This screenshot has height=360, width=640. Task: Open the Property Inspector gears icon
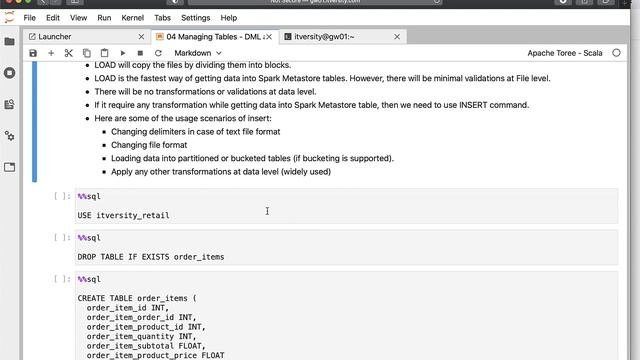(x=9, y=136)
